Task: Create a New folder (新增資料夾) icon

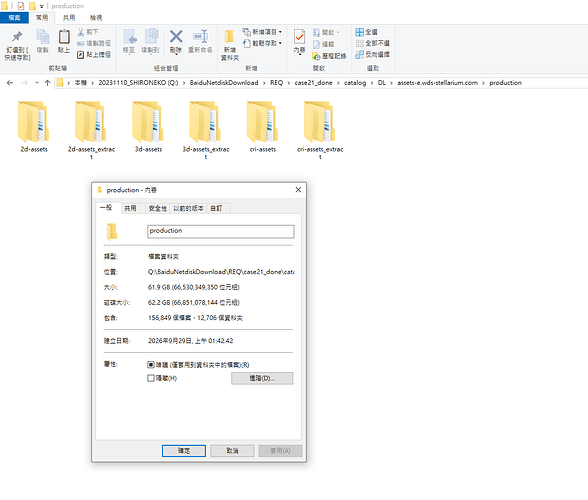Action: tap(229, 37)
